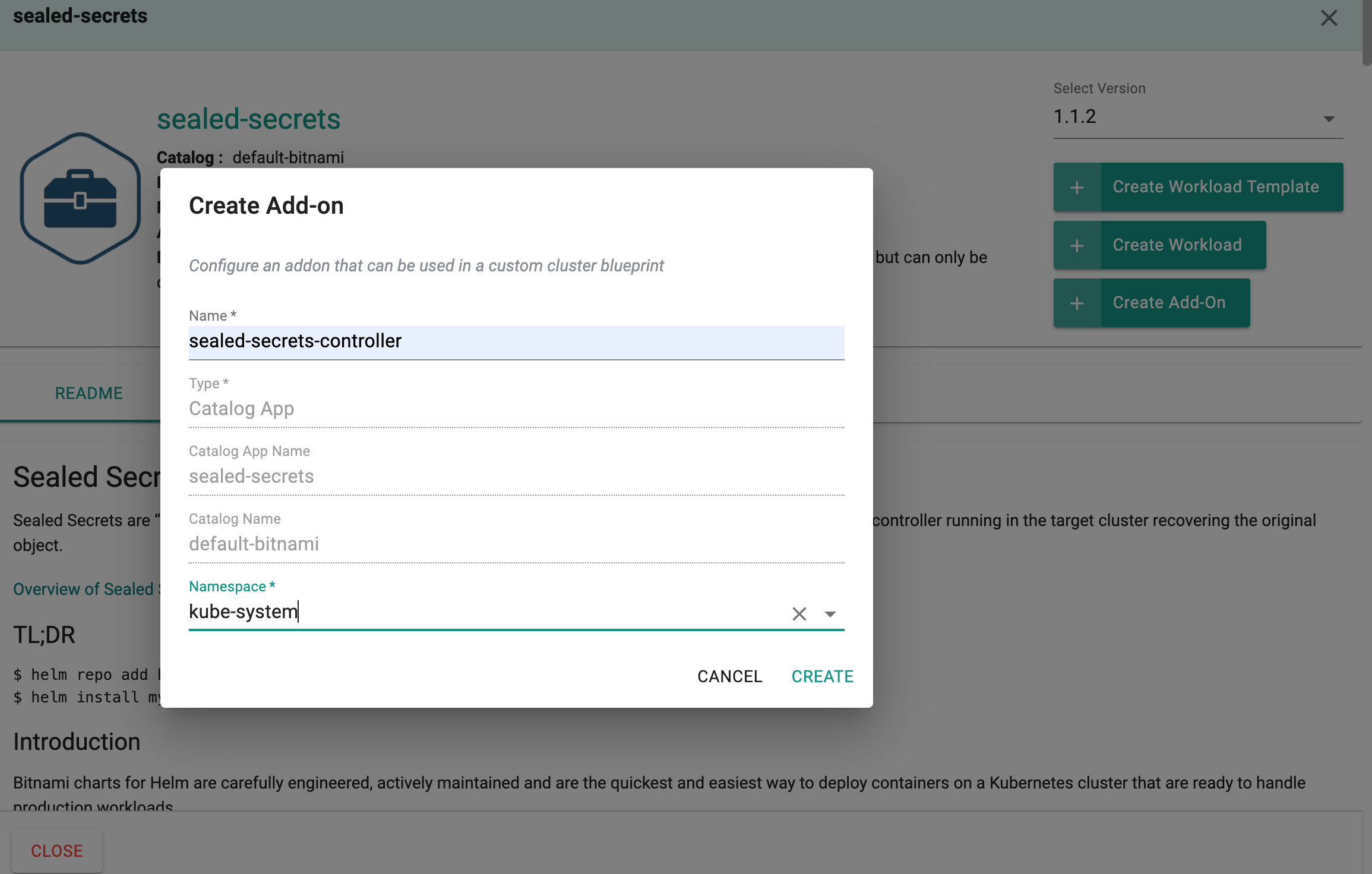Click the red CLOSE button
This screenshot has width=1372, height=874.
[x=57, y=851]
